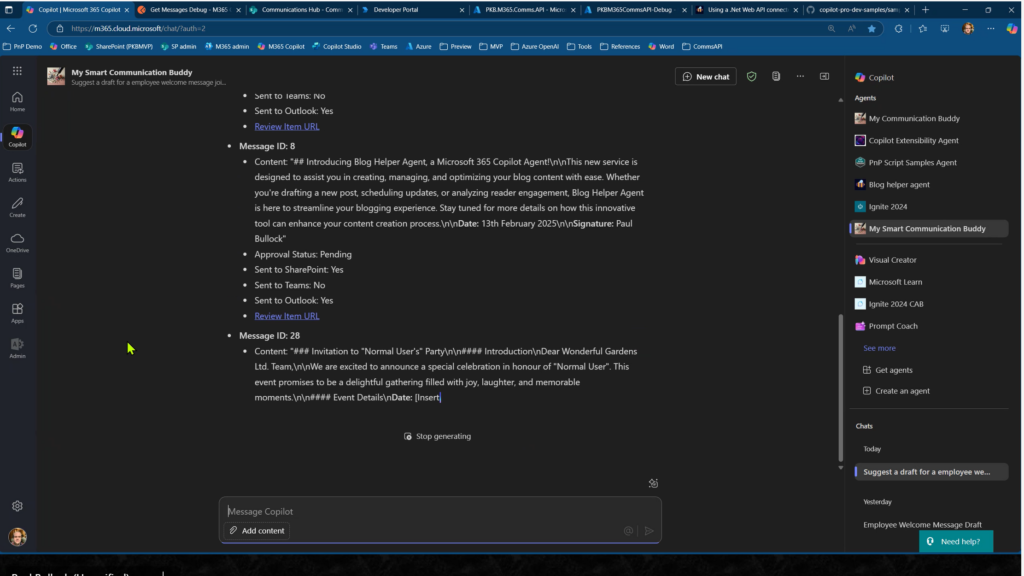The height and width of the screenshot is (576, 1024).
Task: Open the CommsAPI bookmarks folder
Action: tap(702, 46)
